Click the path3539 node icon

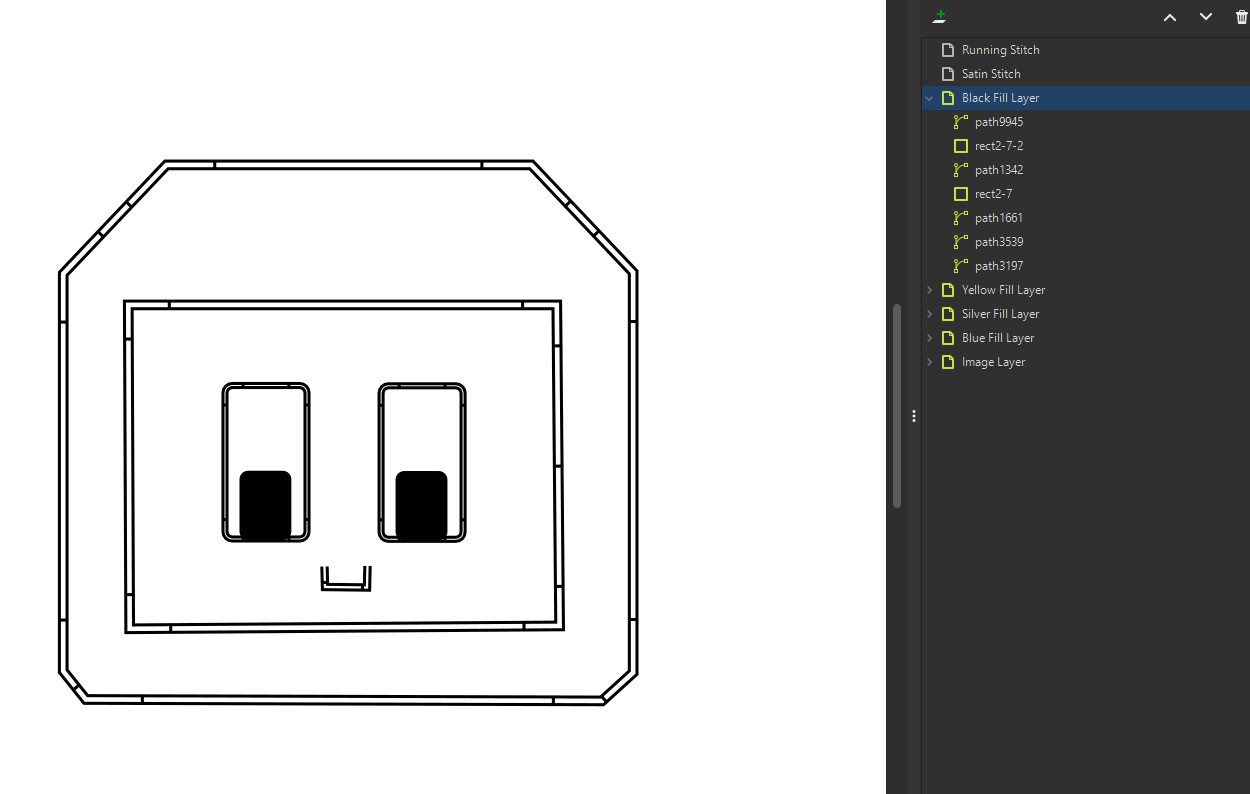tap(961, 242)
